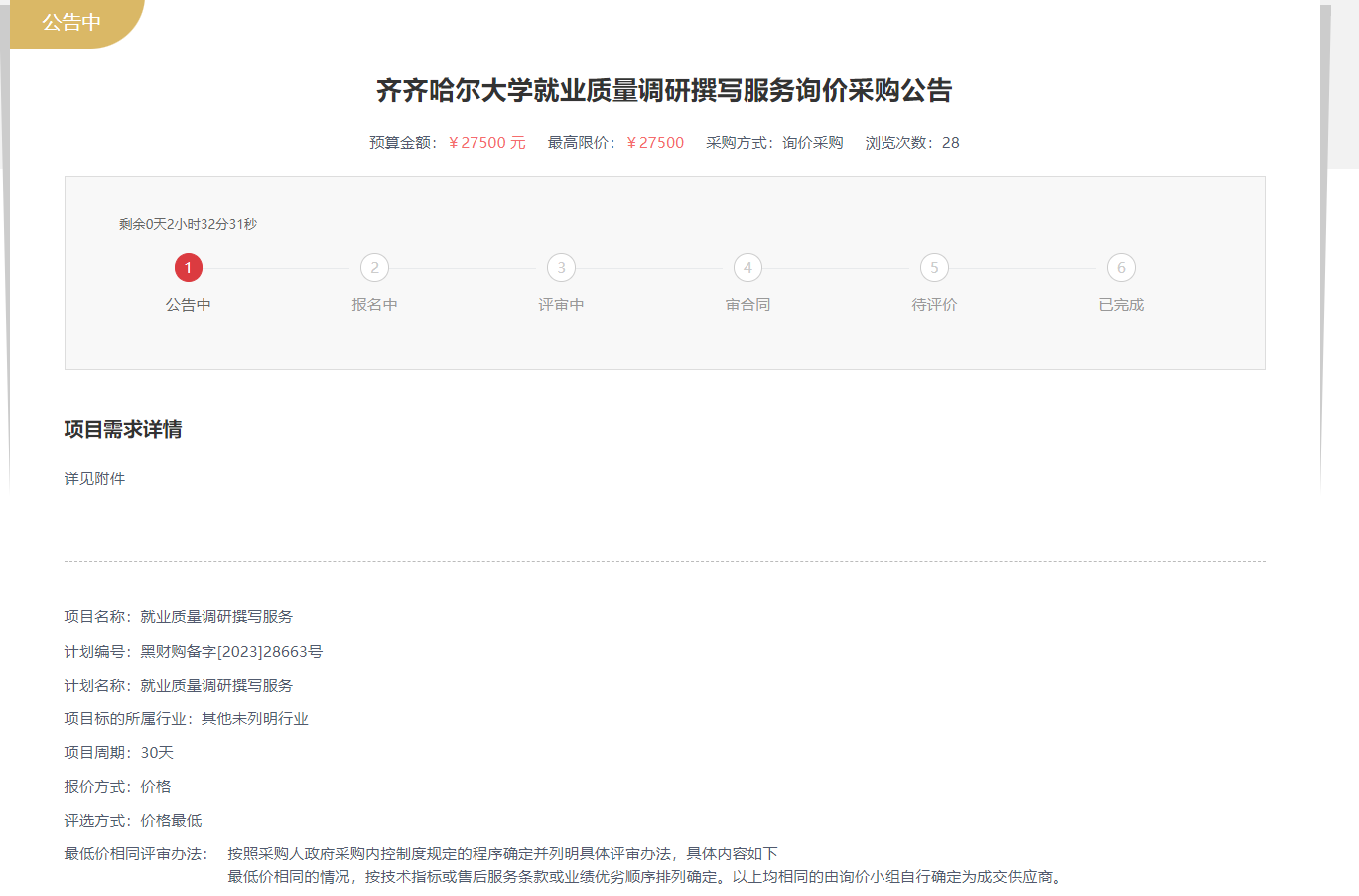Click the red step 1 circle
The height and width of the screenshot is (896, 1359).
coord(188,268)
